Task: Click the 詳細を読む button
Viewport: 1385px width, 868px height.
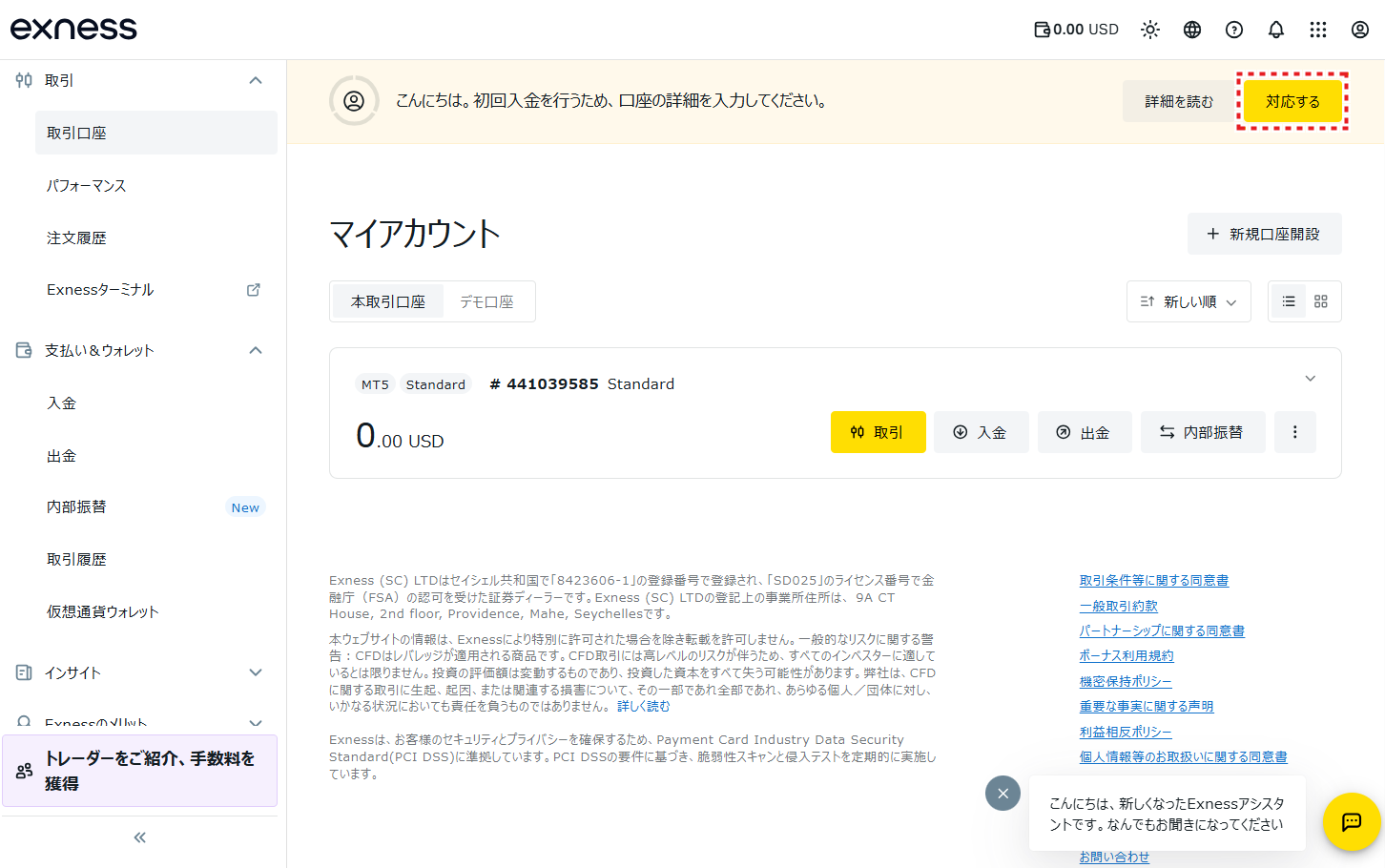Action: (1179, 101)
